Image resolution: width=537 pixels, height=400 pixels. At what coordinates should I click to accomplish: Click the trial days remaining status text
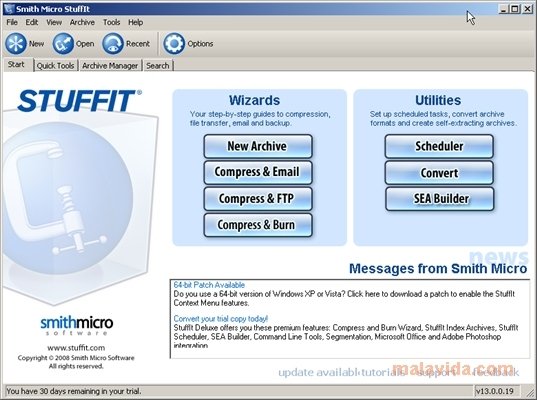[74, 391]
